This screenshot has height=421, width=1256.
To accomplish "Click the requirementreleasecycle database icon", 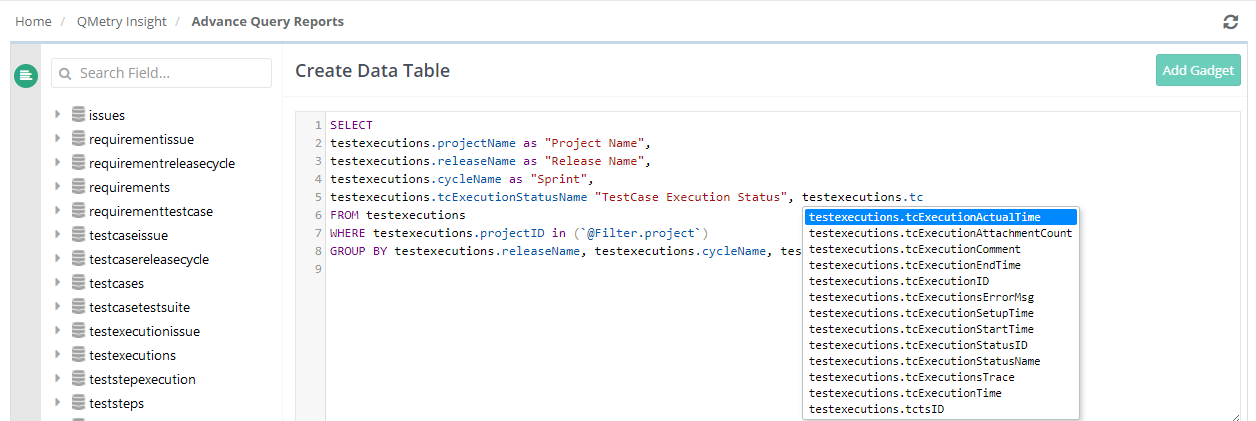I will click(x=79, y=162).
